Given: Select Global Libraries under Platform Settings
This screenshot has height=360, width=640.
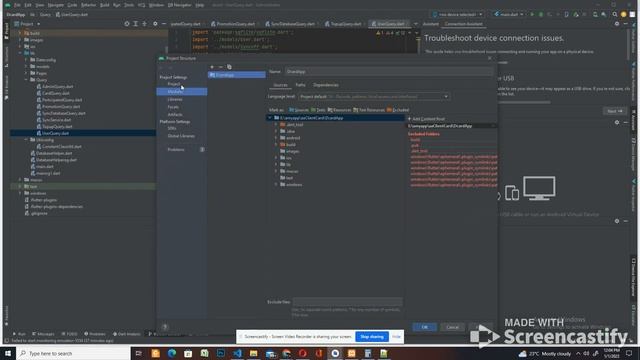Looking at the screenshot, I should coord(181,136).
